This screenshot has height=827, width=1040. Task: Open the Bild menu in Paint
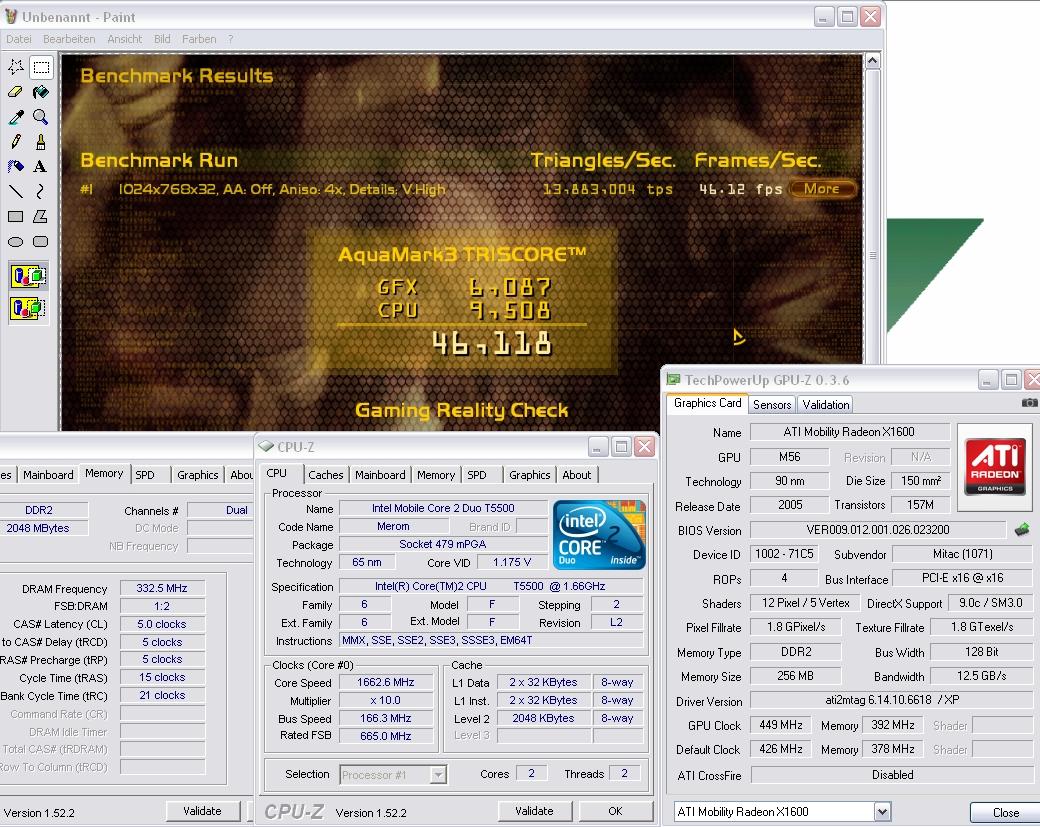pyautogui.click(x=162, y=39)
